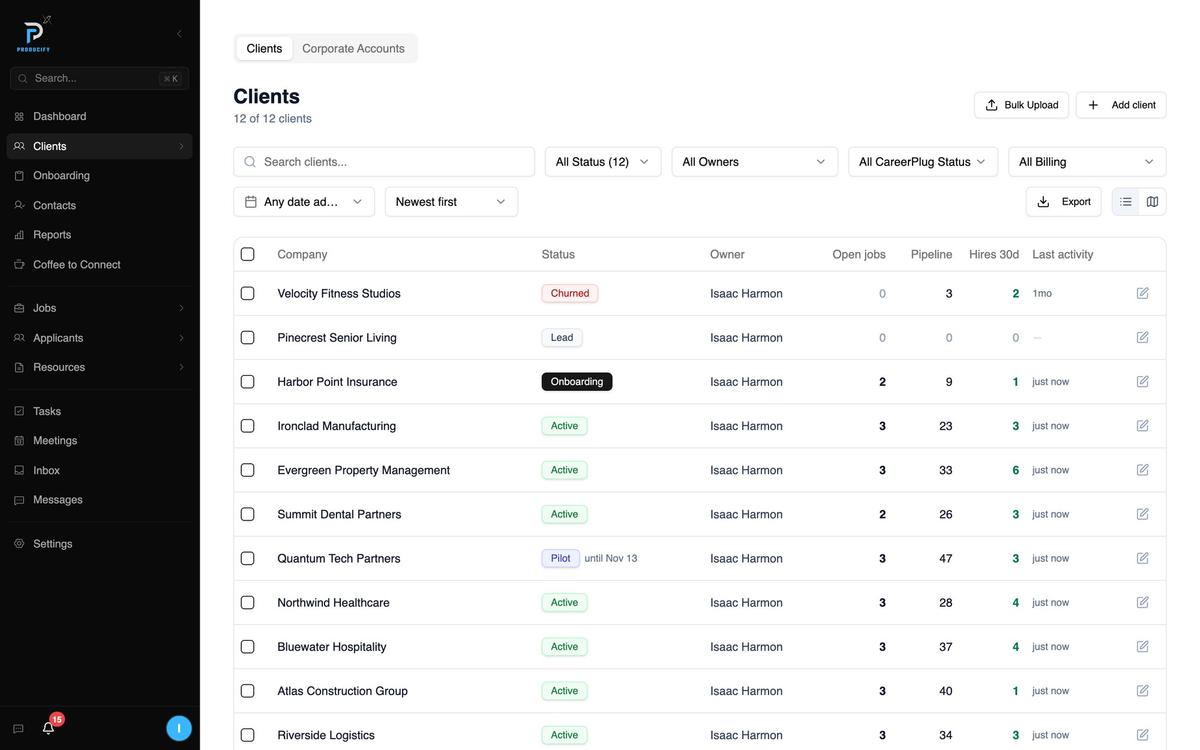Open Onboarding from the sidebar

click(100, 176)
